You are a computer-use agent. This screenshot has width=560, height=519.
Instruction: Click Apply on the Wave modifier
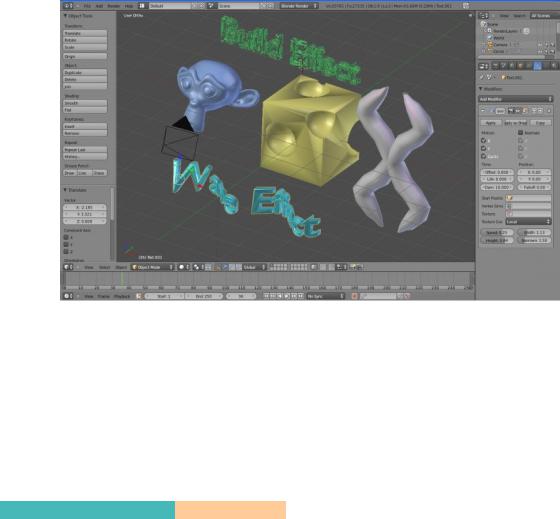coord(490,123)
